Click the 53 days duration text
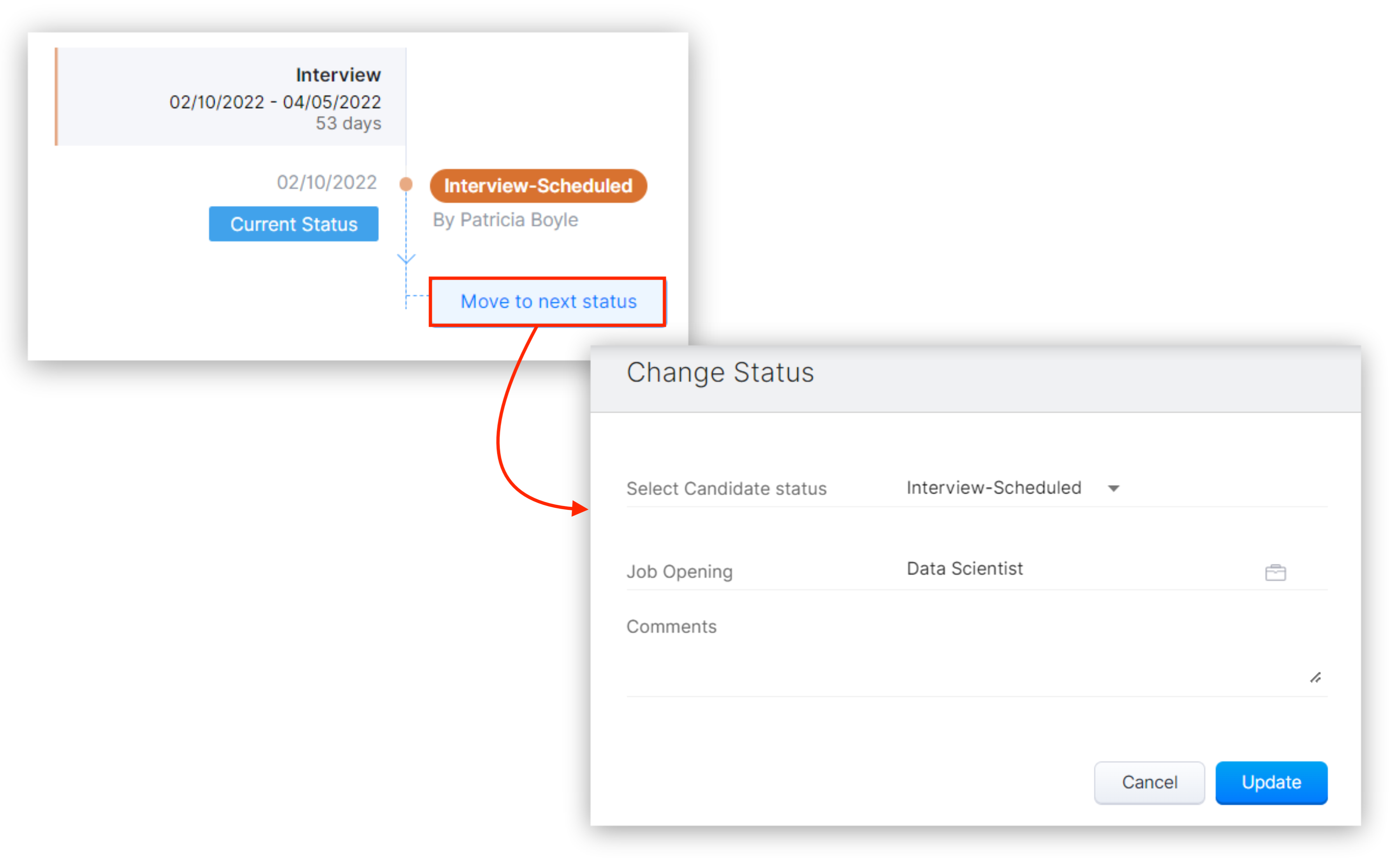Viewport: 1398px width, 868px height. pos(348,123)
